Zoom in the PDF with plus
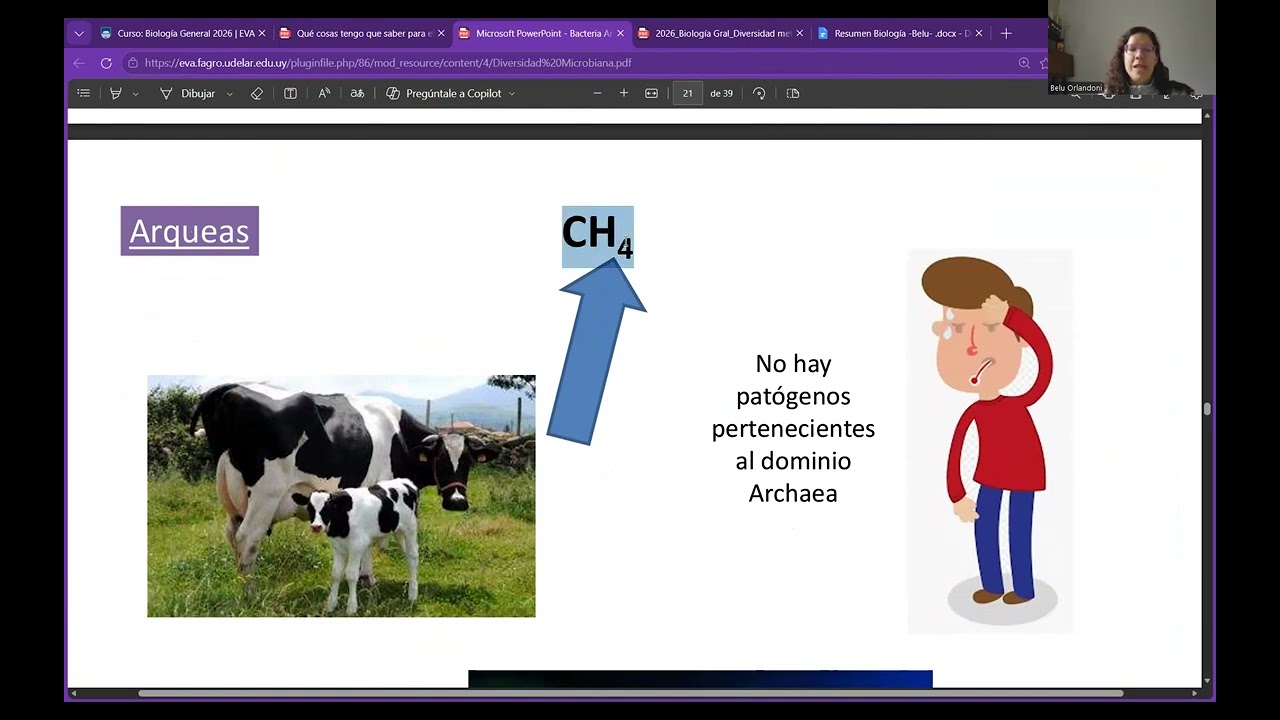 coord(624,93)
